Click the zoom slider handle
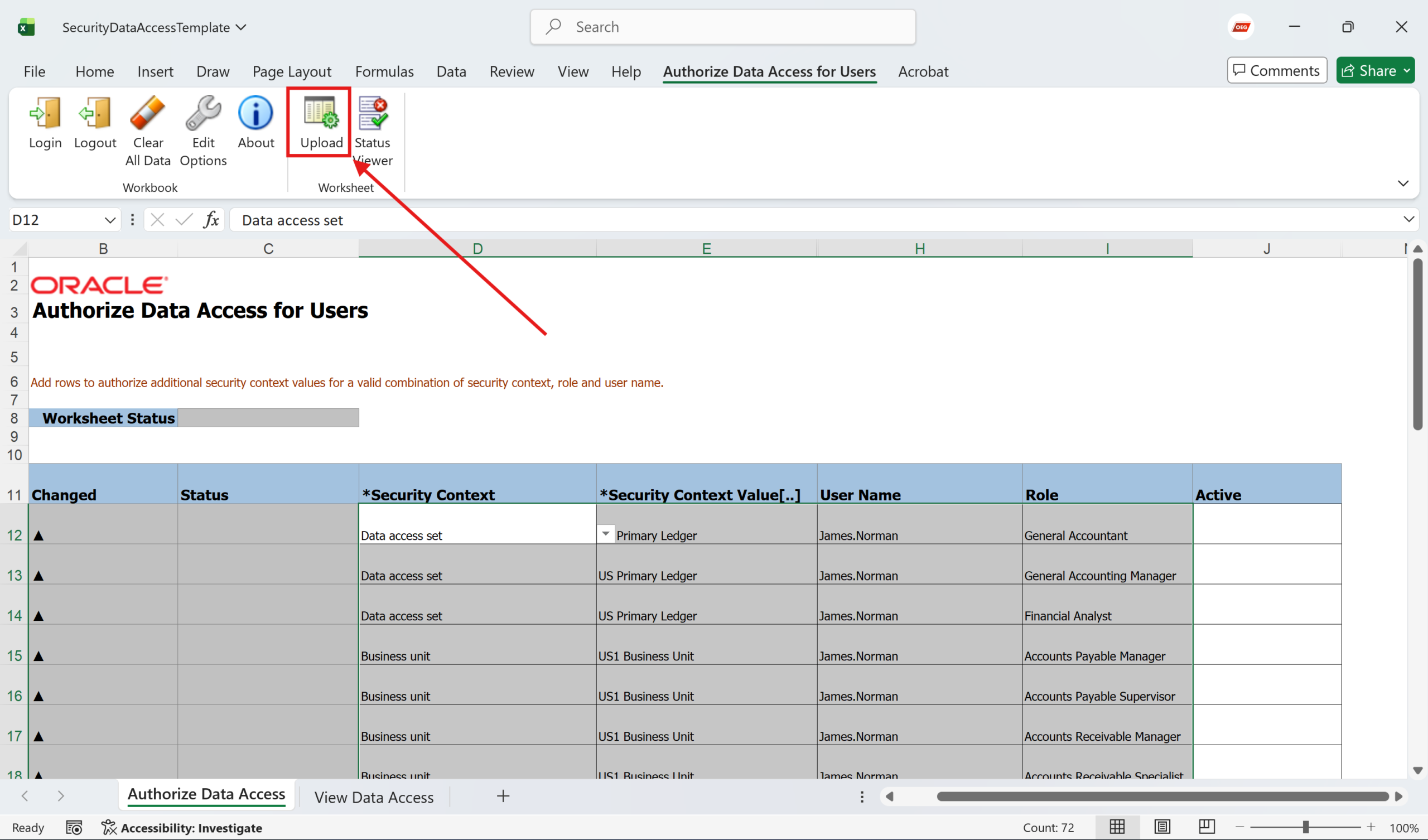This screenshot has width=1428, height=840. tap(1305, 827)
